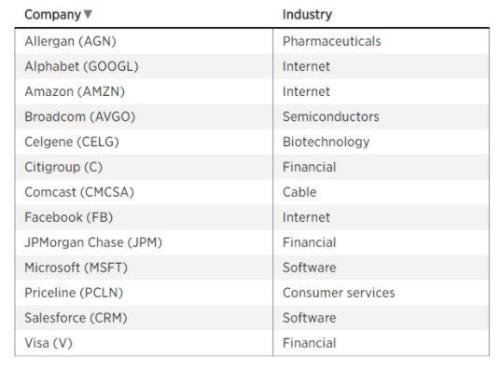Click the Company column sort arrow

click(x=88, y=14)
